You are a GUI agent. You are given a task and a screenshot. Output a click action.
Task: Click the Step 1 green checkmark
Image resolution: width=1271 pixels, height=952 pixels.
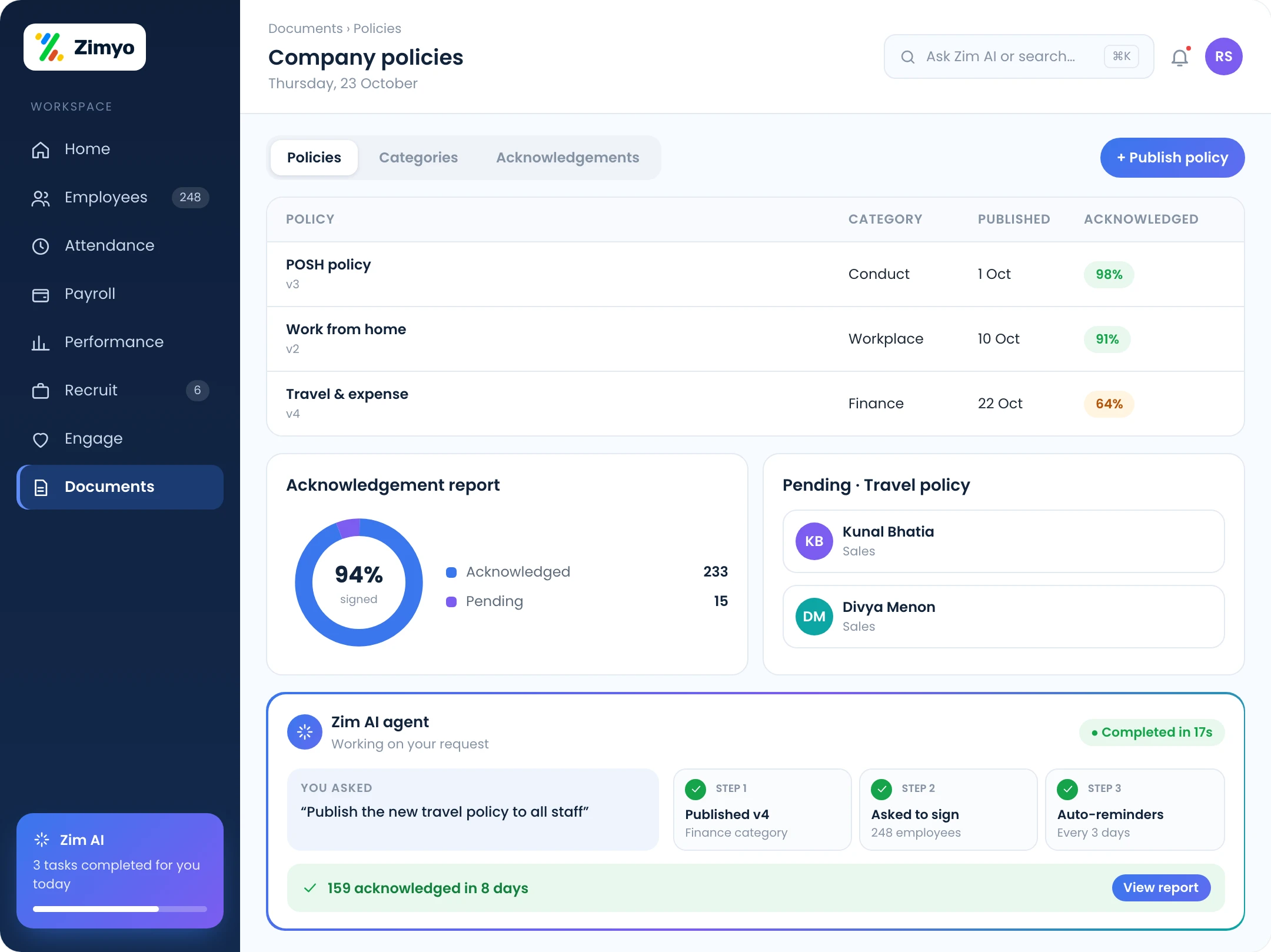pos(696,789)
